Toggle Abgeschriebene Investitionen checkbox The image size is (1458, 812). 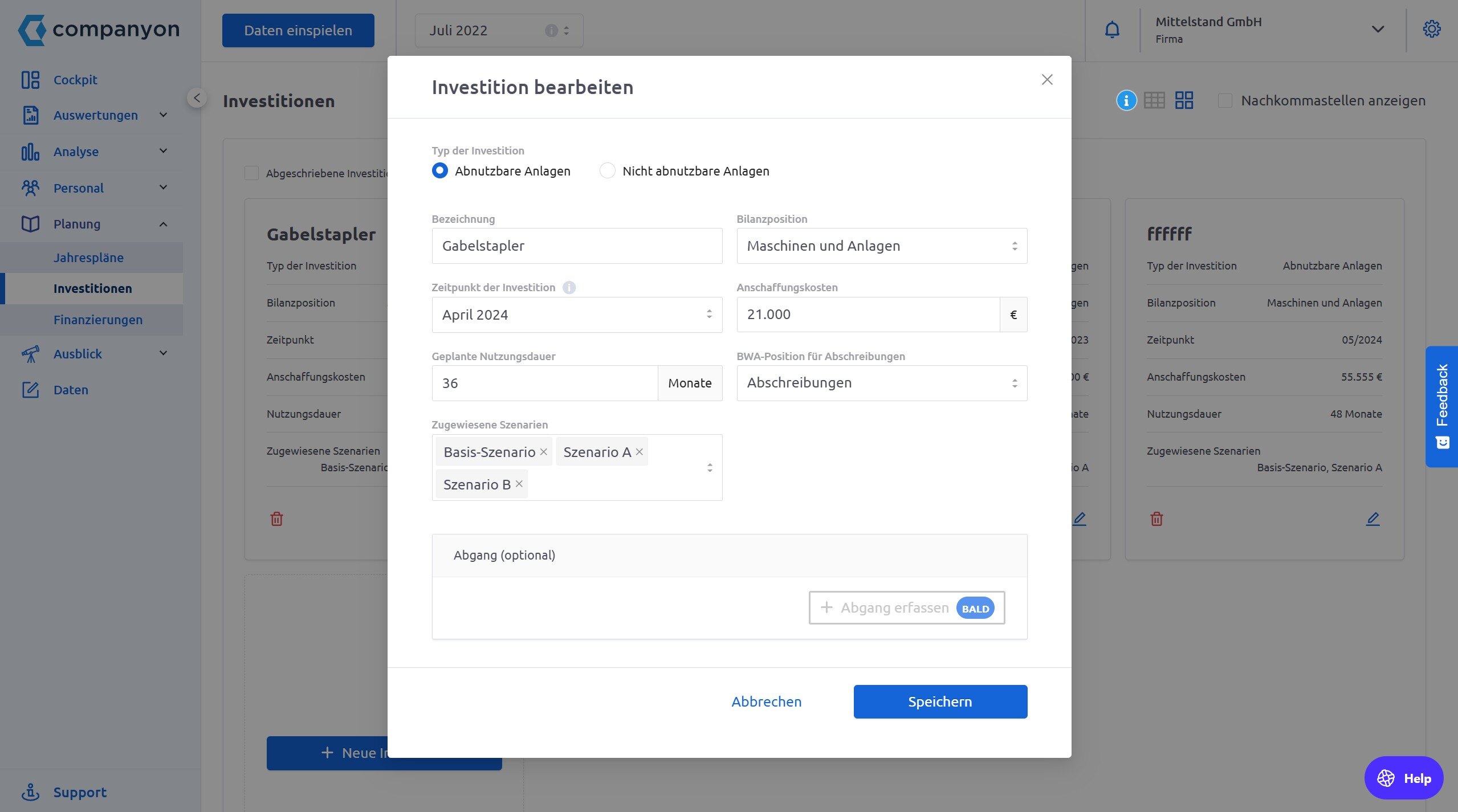(251, 173)
